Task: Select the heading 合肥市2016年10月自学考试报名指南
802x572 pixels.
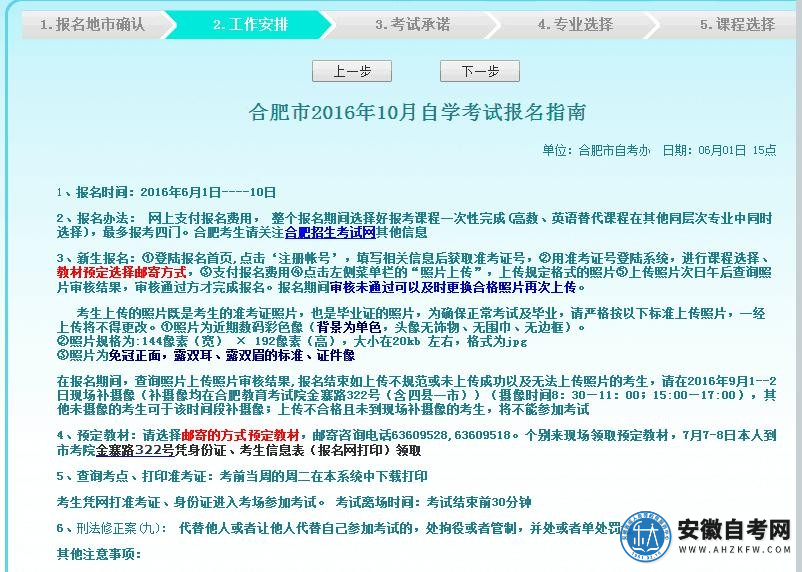Action: click(417, 112)
